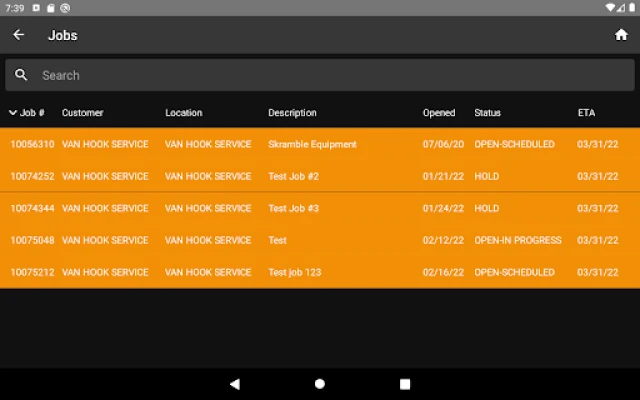Focus the Search input field
This screenshot has height=400, width=640.
(x=320, y=75)
